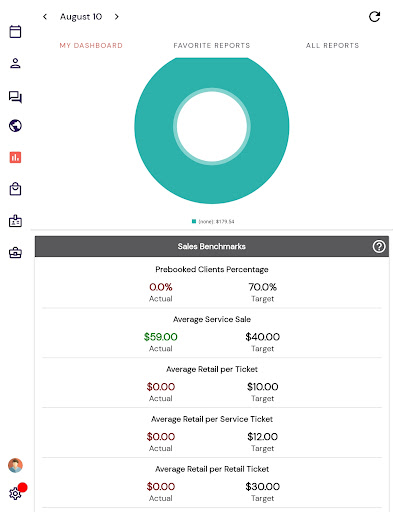Go to the next date arrow
The height and width of the screenshot is (512, 393).
pos(116,16)
